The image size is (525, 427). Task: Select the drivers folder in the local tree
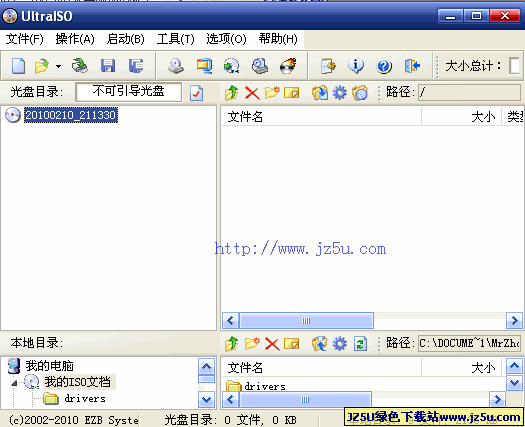point(85,399)
